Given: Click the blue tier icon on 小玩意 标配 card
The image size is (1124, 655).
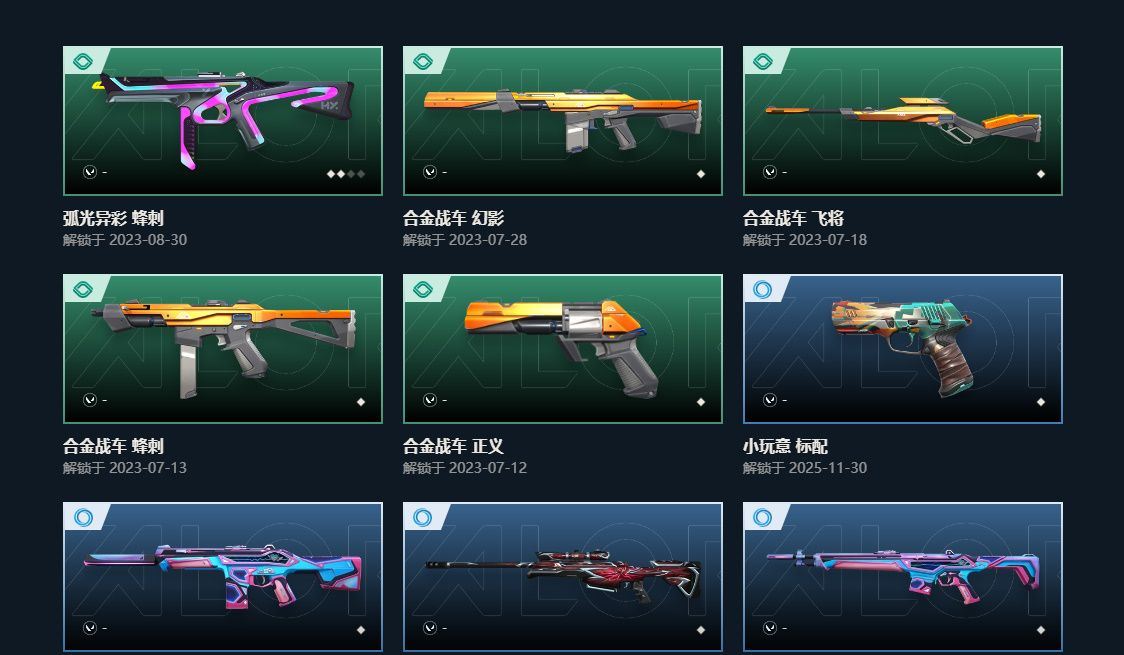Looking at the screenshot, I should [763, 290].
